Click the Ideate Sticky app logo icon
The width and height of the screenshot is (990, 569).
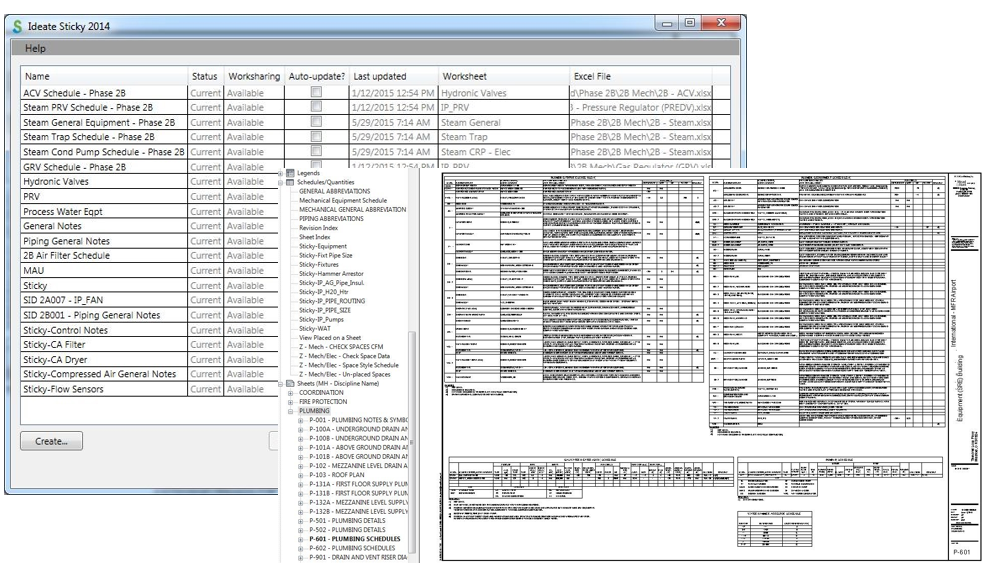[17, 26]
